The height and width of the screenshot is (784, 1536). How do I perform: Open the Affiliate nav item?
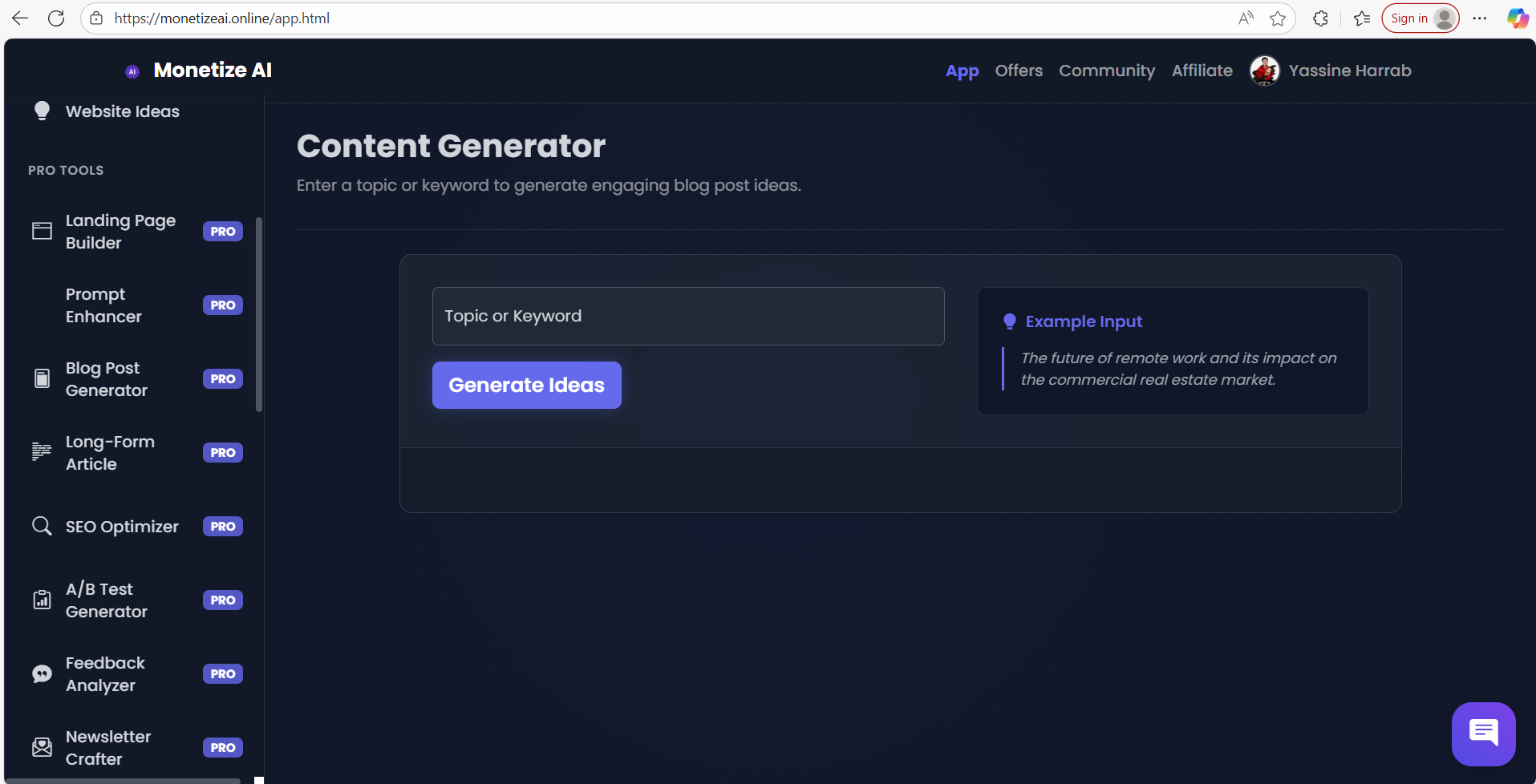(x=1202, y=71)
